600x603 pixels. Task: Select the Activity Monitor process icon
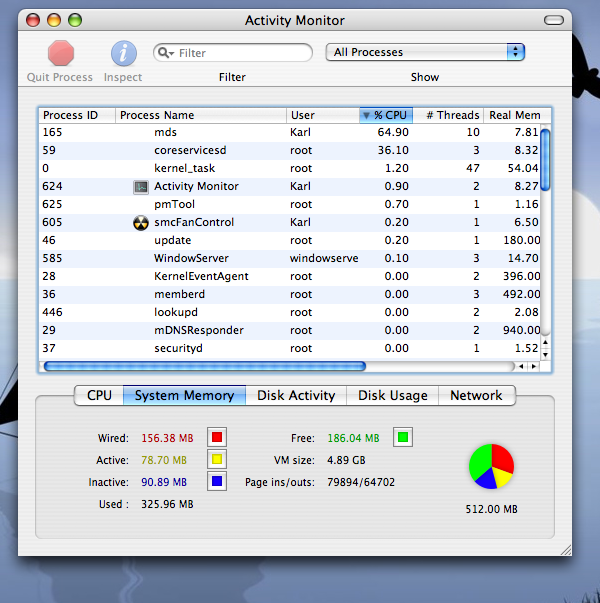tap(141, 187)
